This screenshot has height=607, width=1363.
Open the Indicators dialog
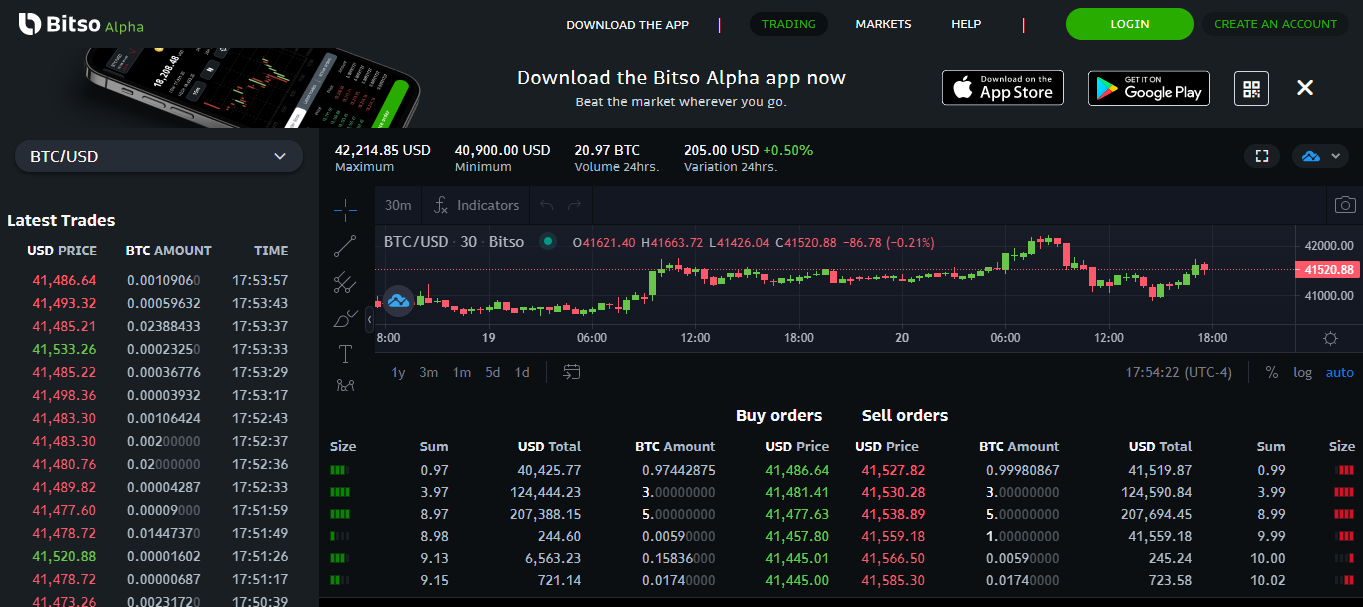(476, 205)
